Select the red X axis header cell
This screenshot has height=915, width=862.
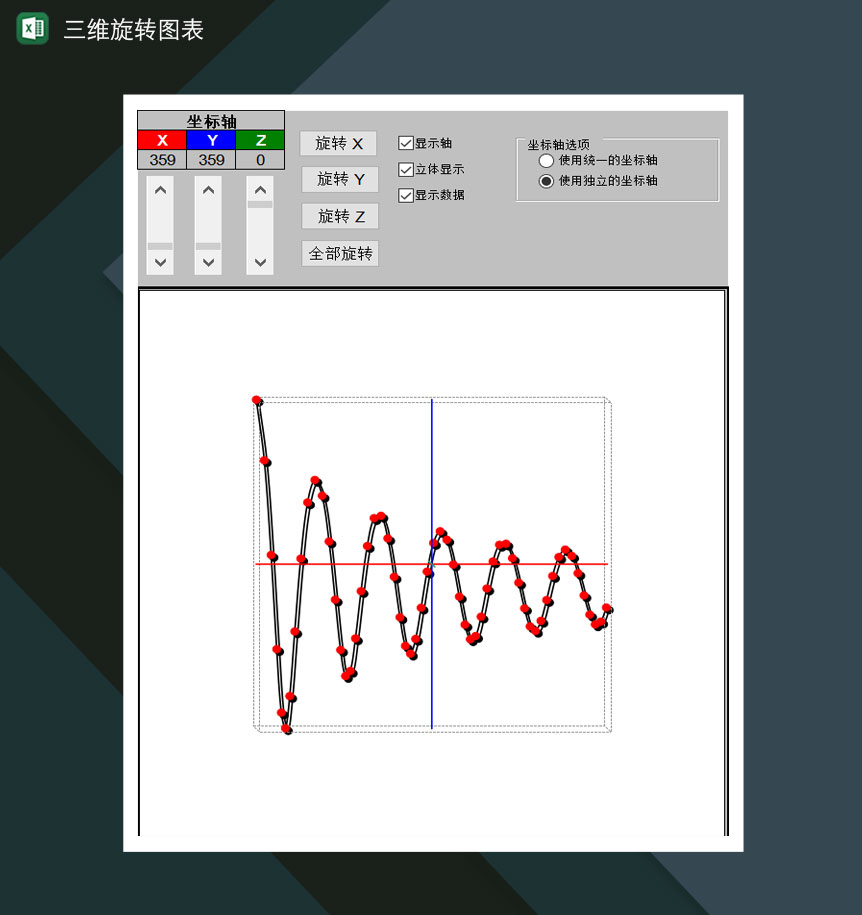161,141
